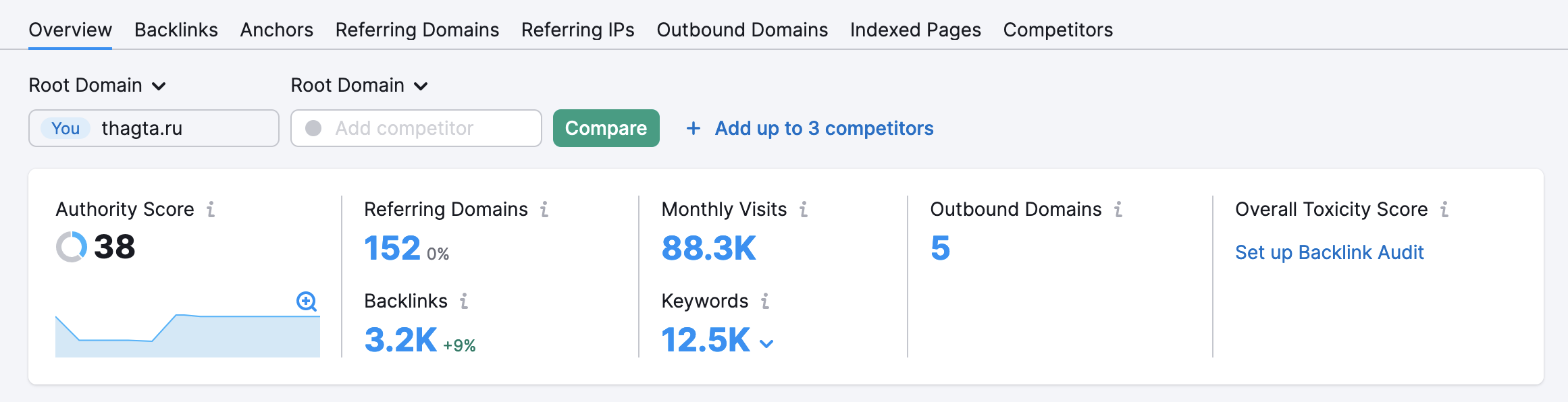Go to Referring Domains tab
This screenshot has height=402, width=1568.
417,30
